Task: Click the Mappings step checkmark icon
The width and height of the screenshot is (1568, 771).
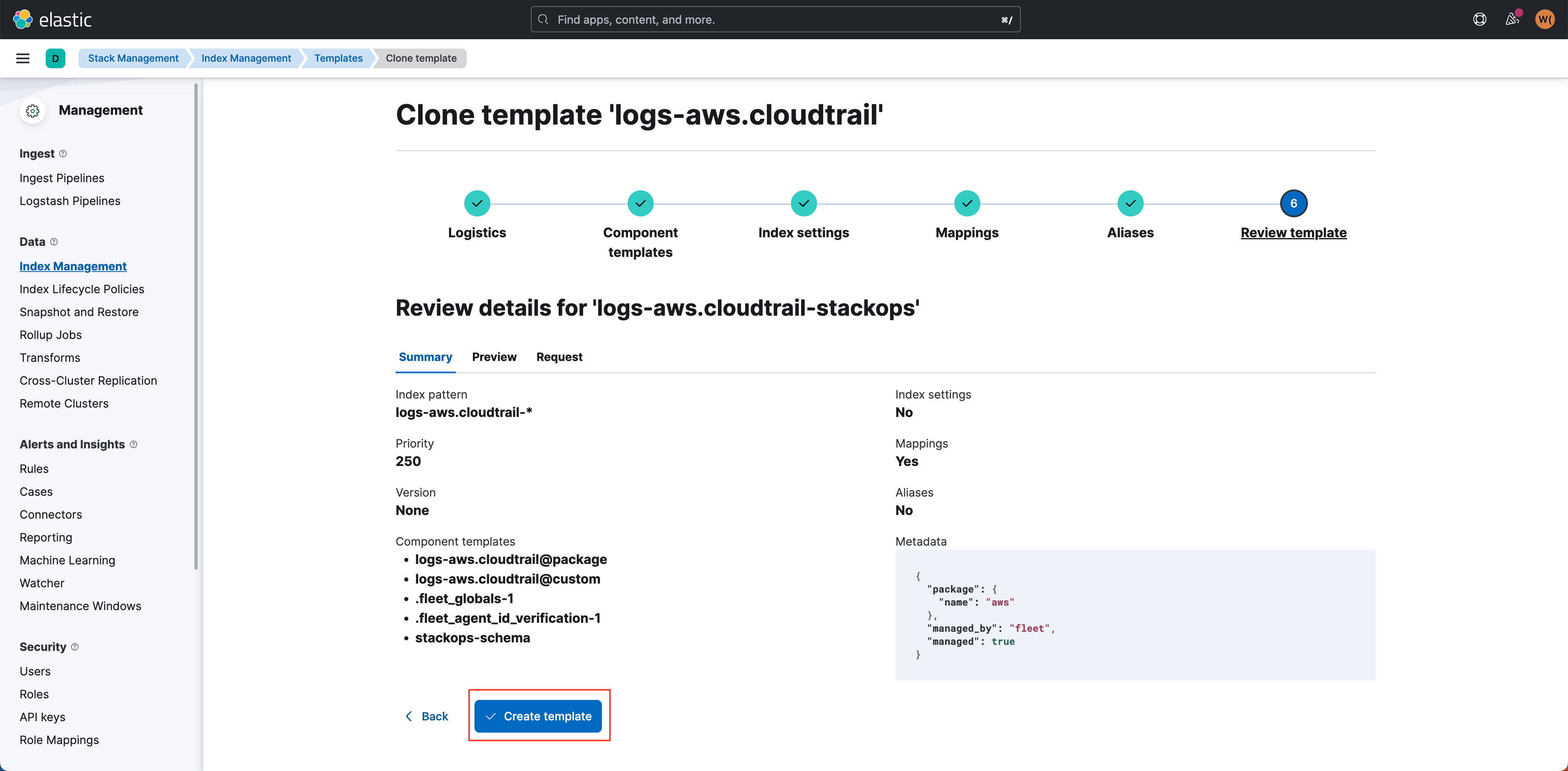Action: click(967, 203)
